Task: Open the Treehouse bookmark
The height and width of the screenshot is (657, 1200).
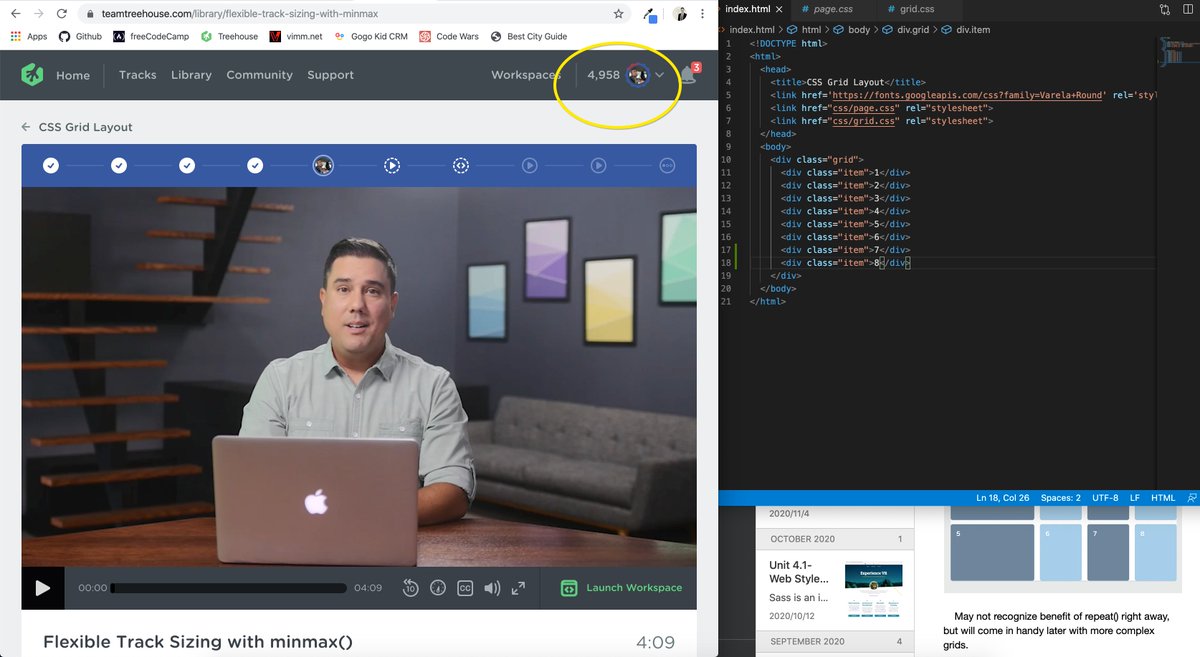Action: (229, 36)
